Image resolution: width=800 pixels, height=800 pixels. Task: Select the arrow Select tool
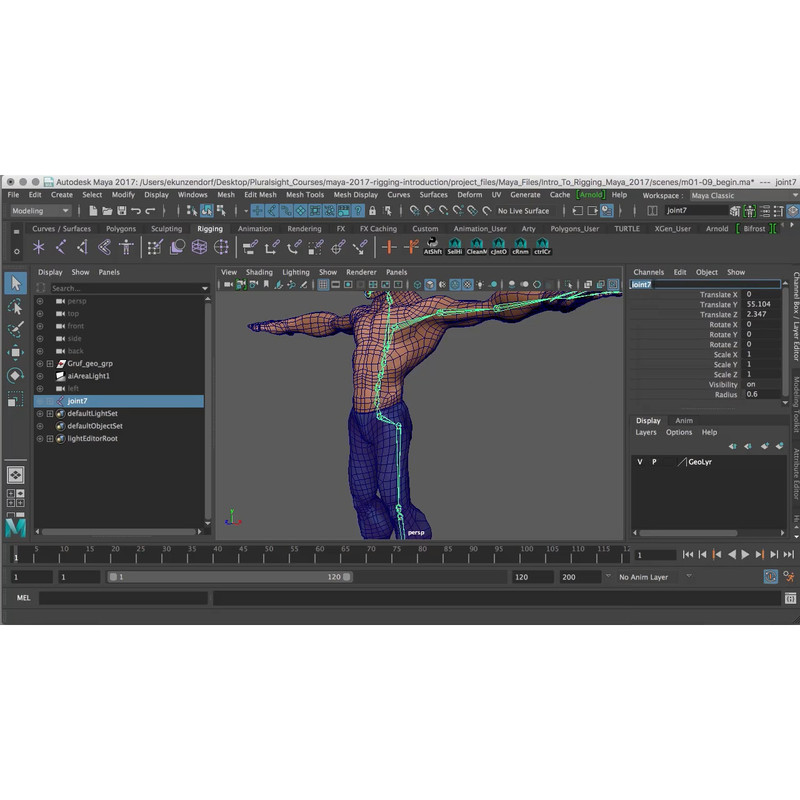[15, 284]
